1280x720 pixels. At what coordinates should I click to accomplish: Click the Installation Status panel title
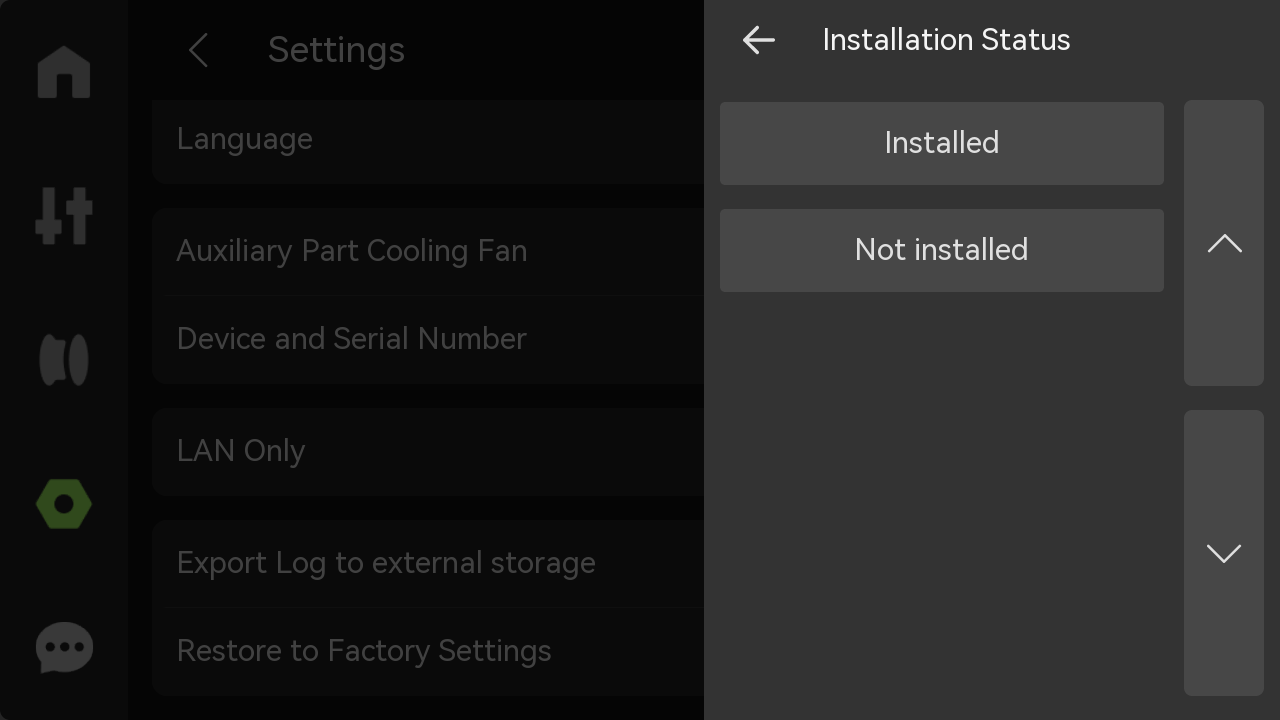click(946, 40)
